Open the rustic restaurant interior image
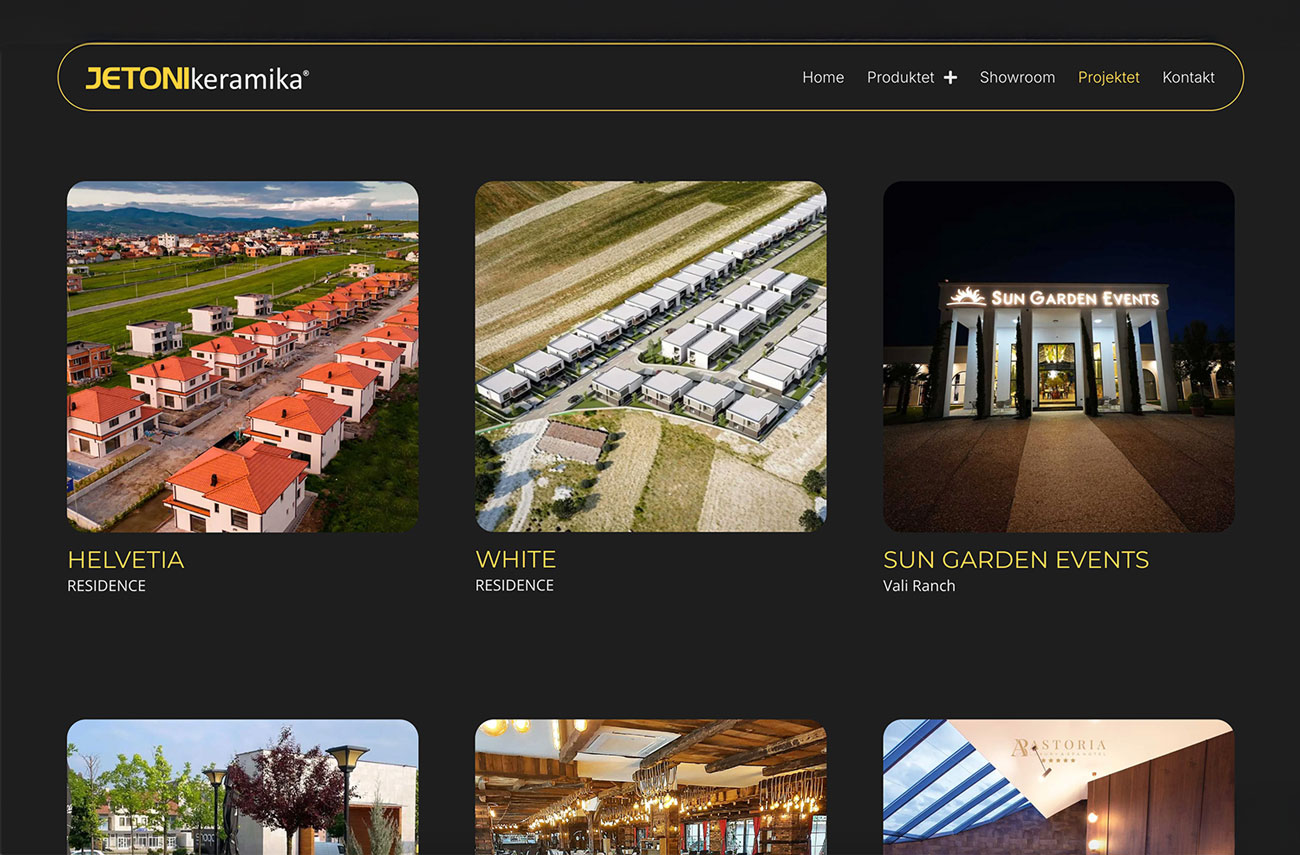The width and height of the screenshot is (1300, 855). [650, 787]
